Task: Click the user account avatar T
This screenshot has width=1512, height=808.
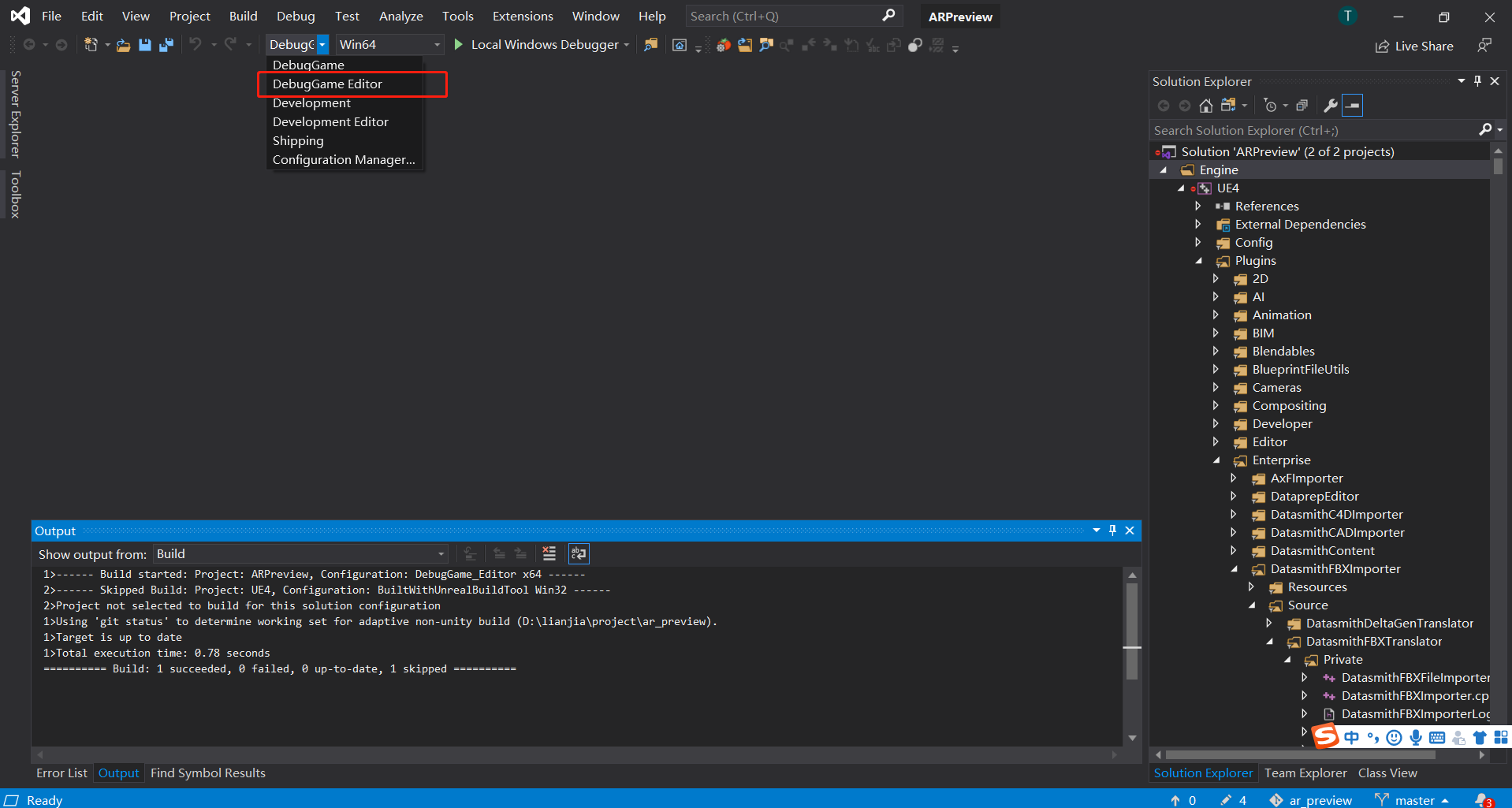Action: point(1348,16)
